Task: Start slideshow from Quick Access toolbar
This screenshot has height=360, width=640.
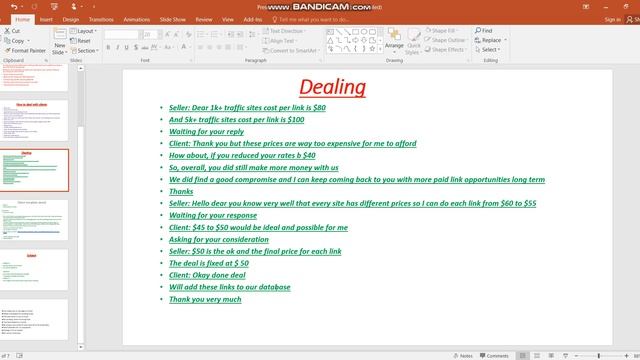Action: (x=54, y=7)
